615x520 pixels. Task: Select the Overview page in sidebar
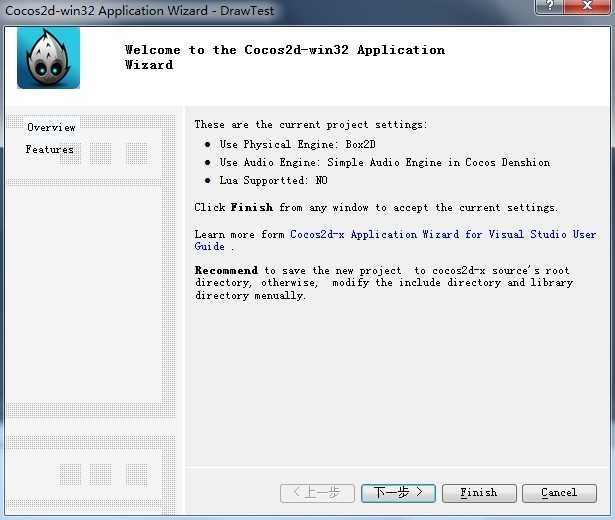point(51,127)
